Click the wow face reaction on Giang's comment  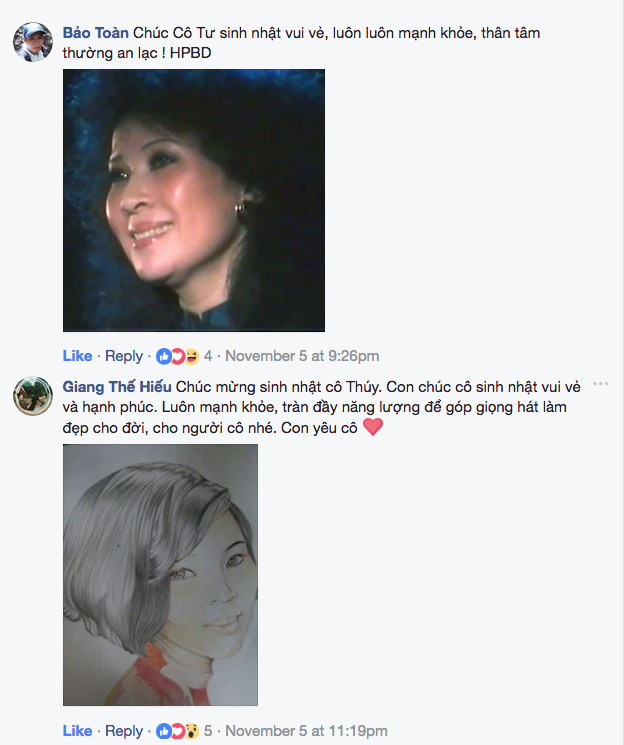pos(191,731)
